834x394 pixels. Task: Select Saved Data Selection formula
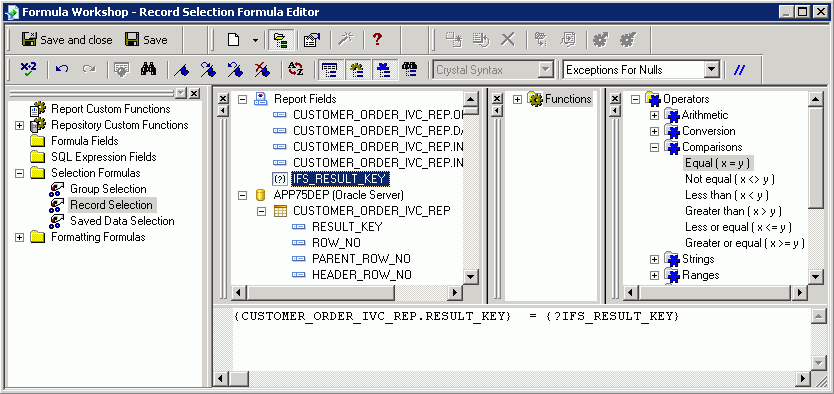pyautogui.click(x=122, y=221)
